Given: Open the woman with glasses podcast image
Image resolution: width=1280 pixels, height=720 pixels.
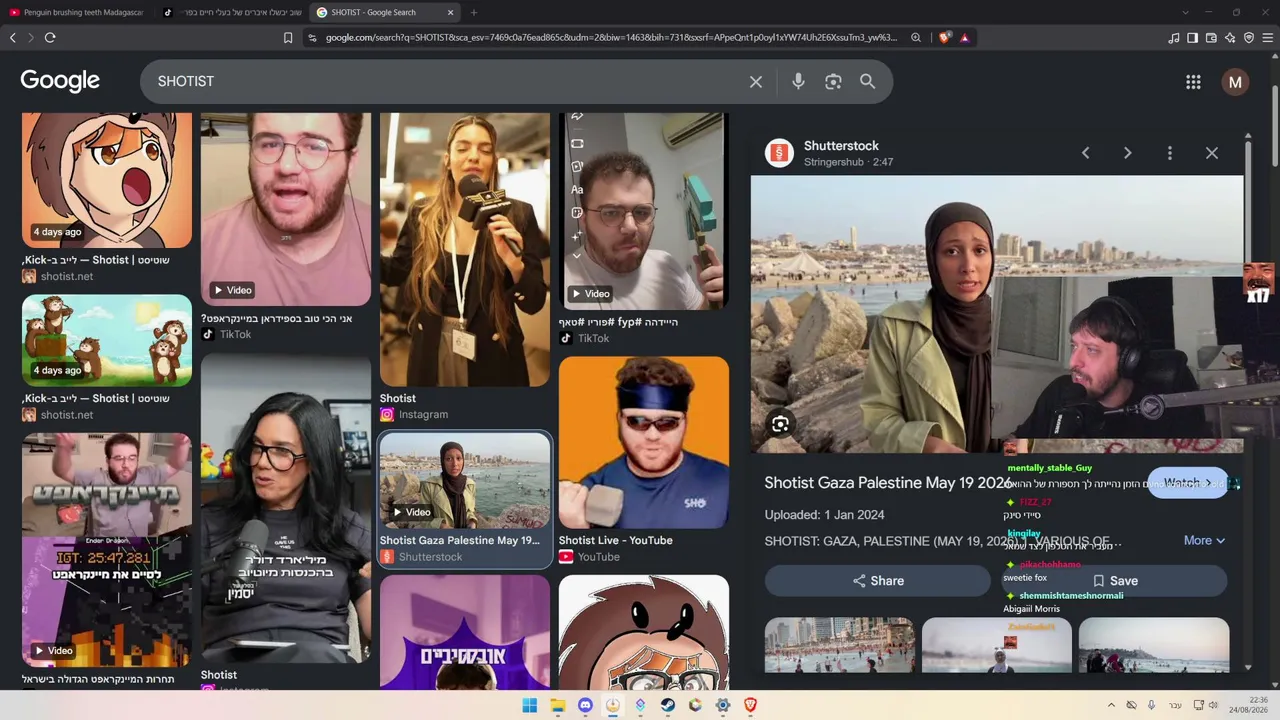Looking at the screenshot, I should click(x=286, y=508).
